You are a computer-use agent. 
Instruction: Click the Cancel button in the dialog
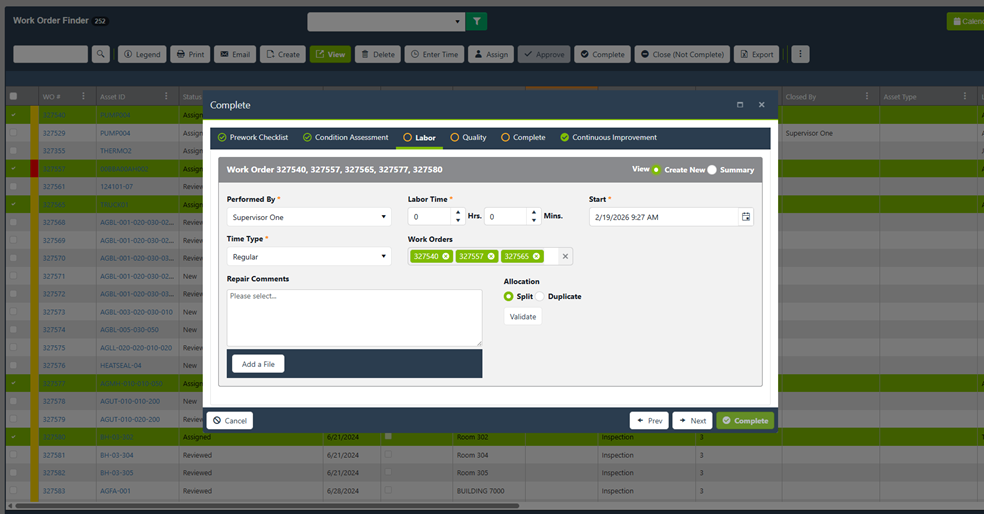point(230,420)
